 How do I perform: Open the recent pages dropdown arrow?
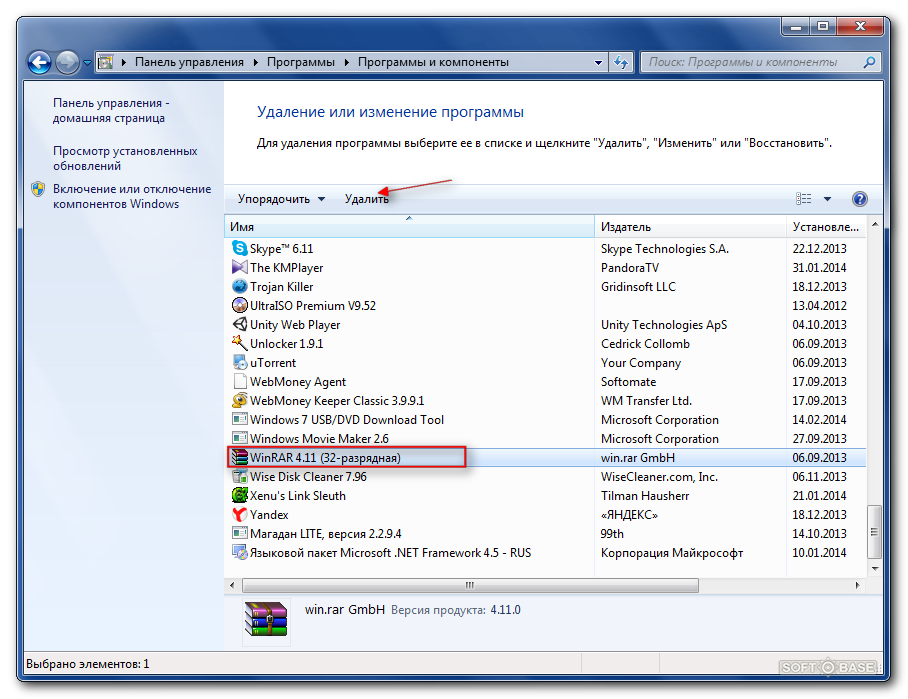click(x=87, y=63)
